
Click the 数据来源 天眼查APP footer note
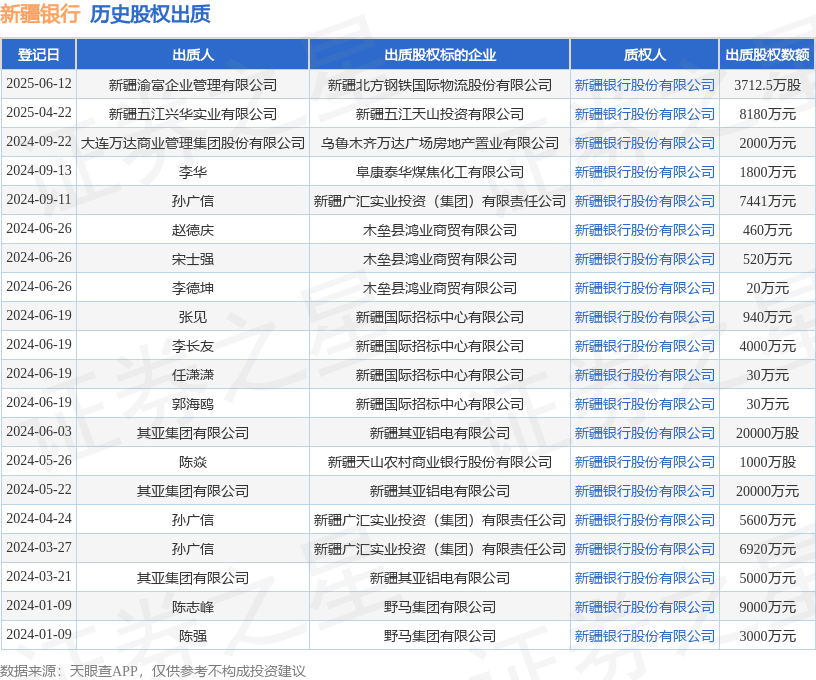(x=153, y=671)
